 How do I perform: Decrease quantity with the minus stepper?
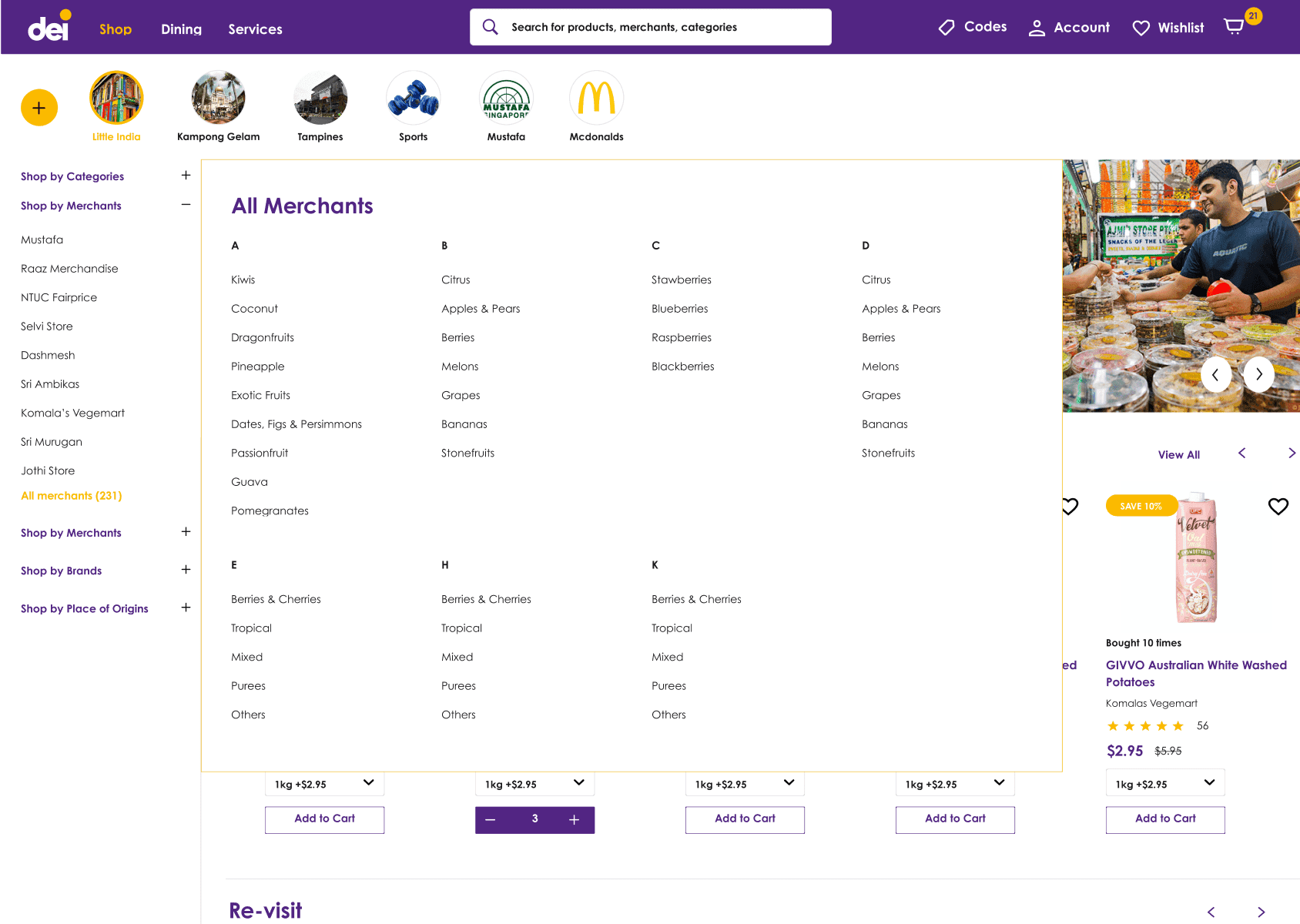(491, 820)
